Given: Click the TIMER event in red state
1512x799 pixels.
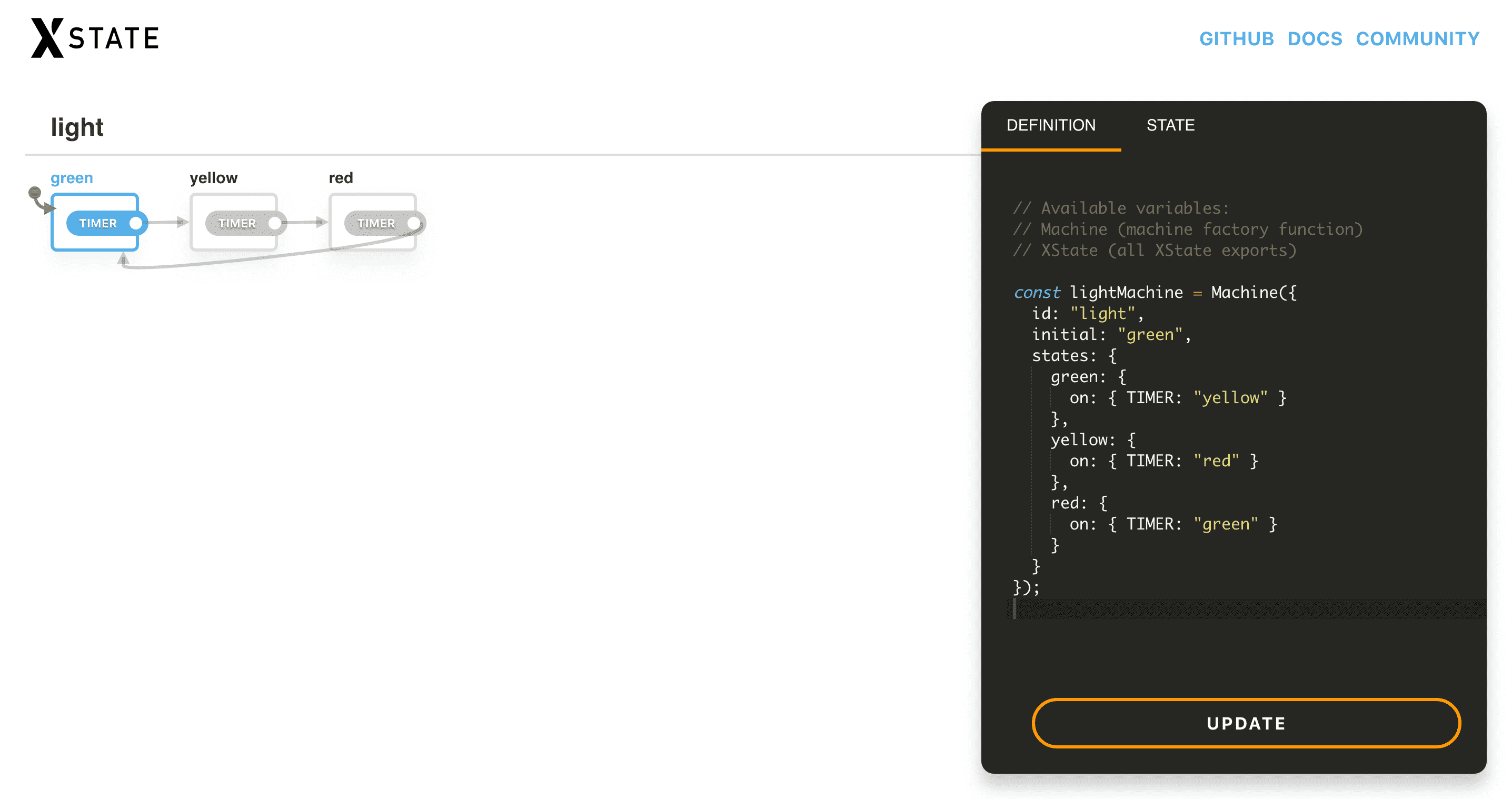Looking at the screenshot, I should coord(376,224).
